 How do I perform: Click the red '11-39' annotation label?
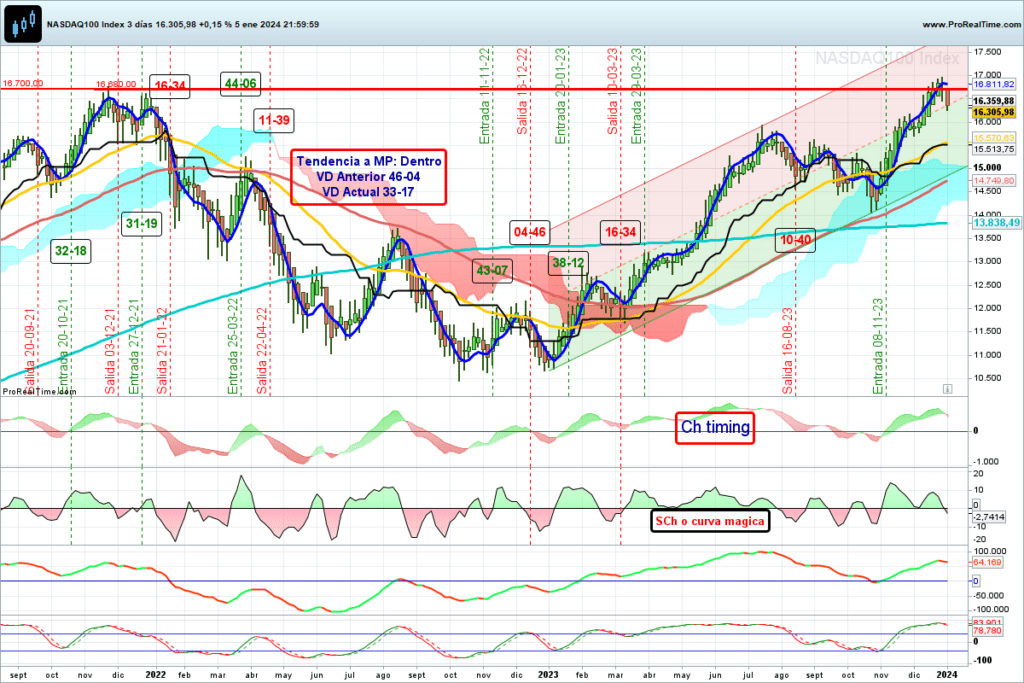point(274,120)
